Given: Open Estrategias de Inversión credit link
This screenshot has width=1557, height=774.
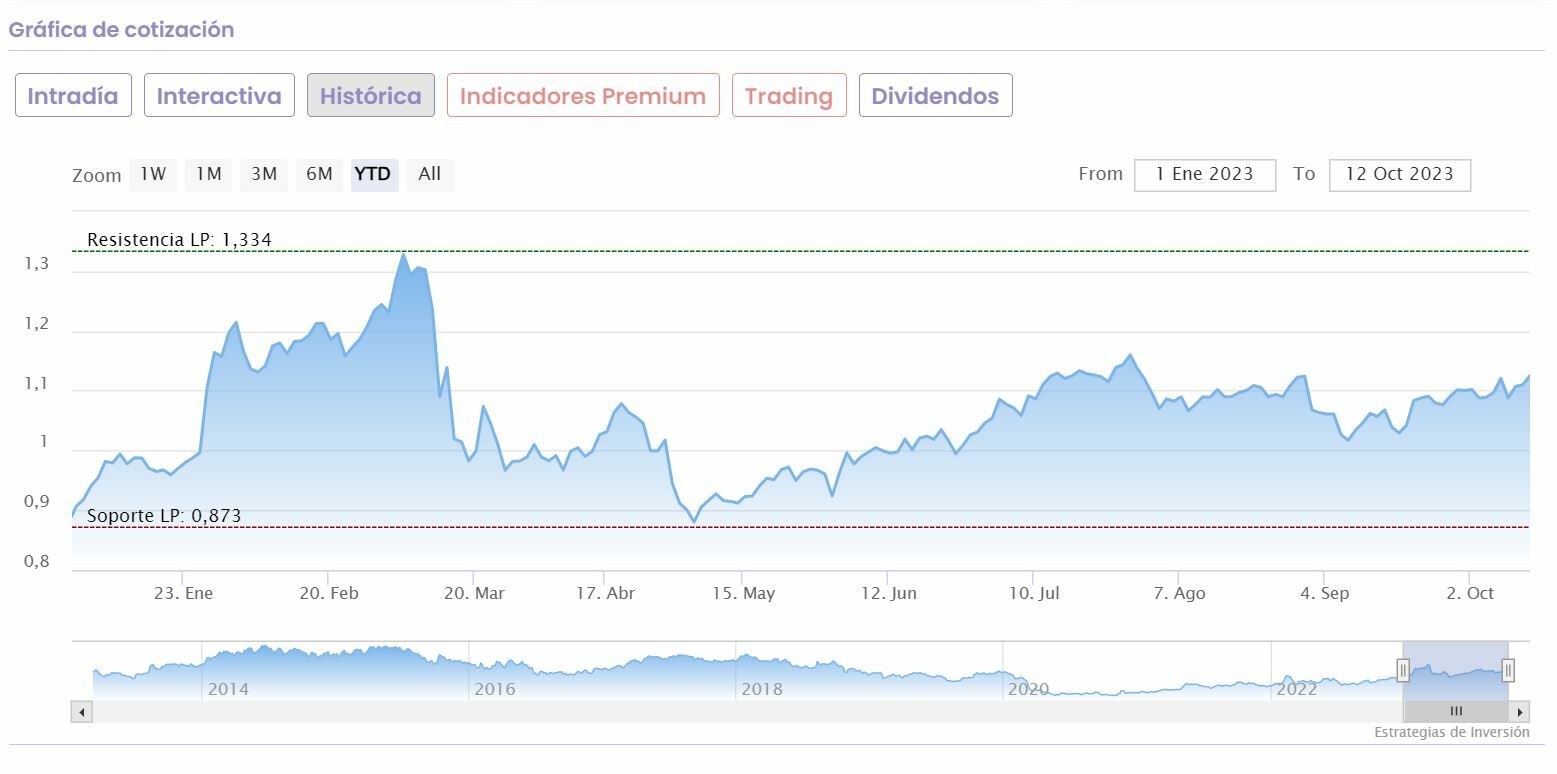Looking at the screenshot, I should tap(1451, 733).
